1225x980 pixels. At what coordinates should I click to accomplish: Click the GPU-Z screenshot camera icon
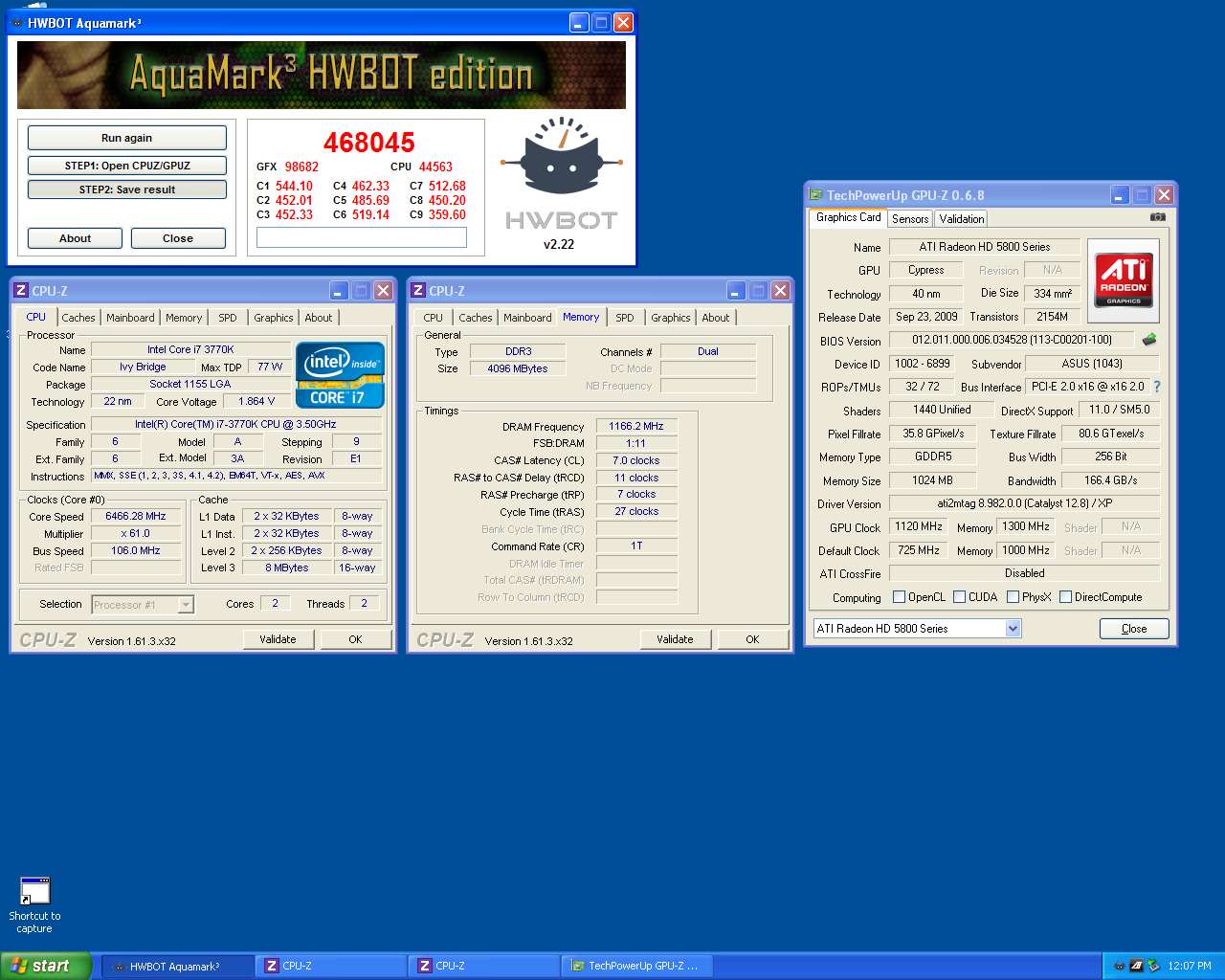click(x=1157, y=217)
